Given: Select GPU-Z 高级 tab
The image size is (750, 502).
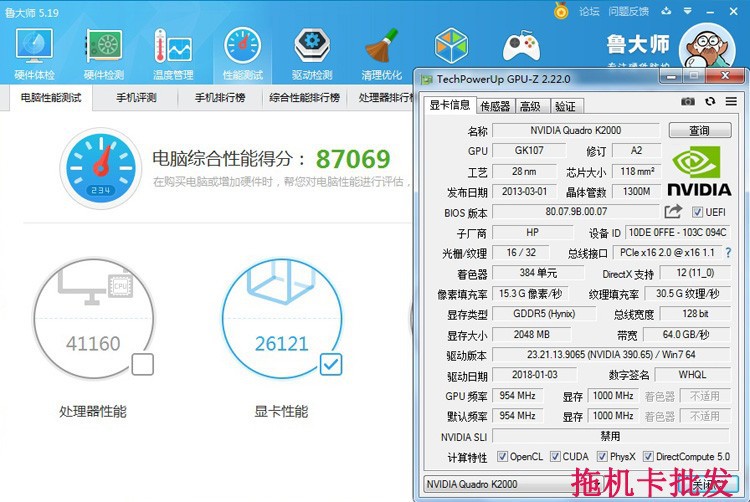Looking at the screenshot, I should click(x=530, y=106).
